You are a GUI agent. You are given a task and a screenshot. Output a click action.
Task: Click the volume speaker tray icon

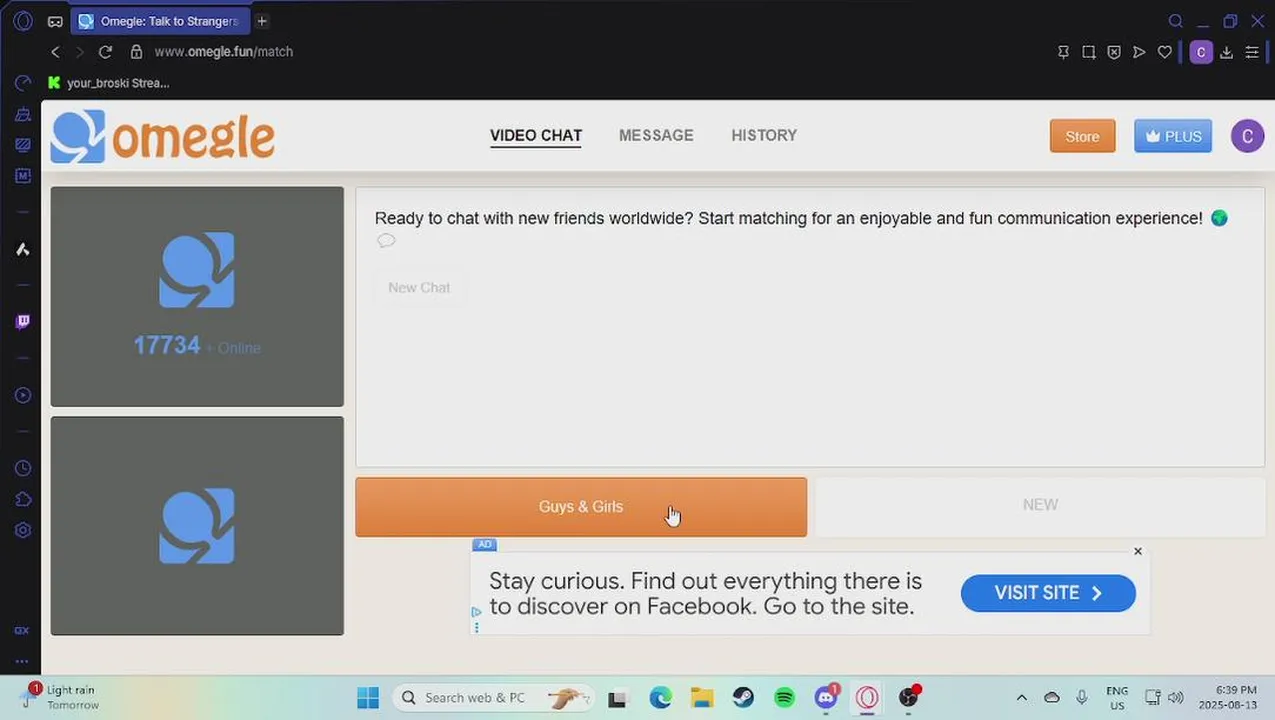pos(1176,697)
